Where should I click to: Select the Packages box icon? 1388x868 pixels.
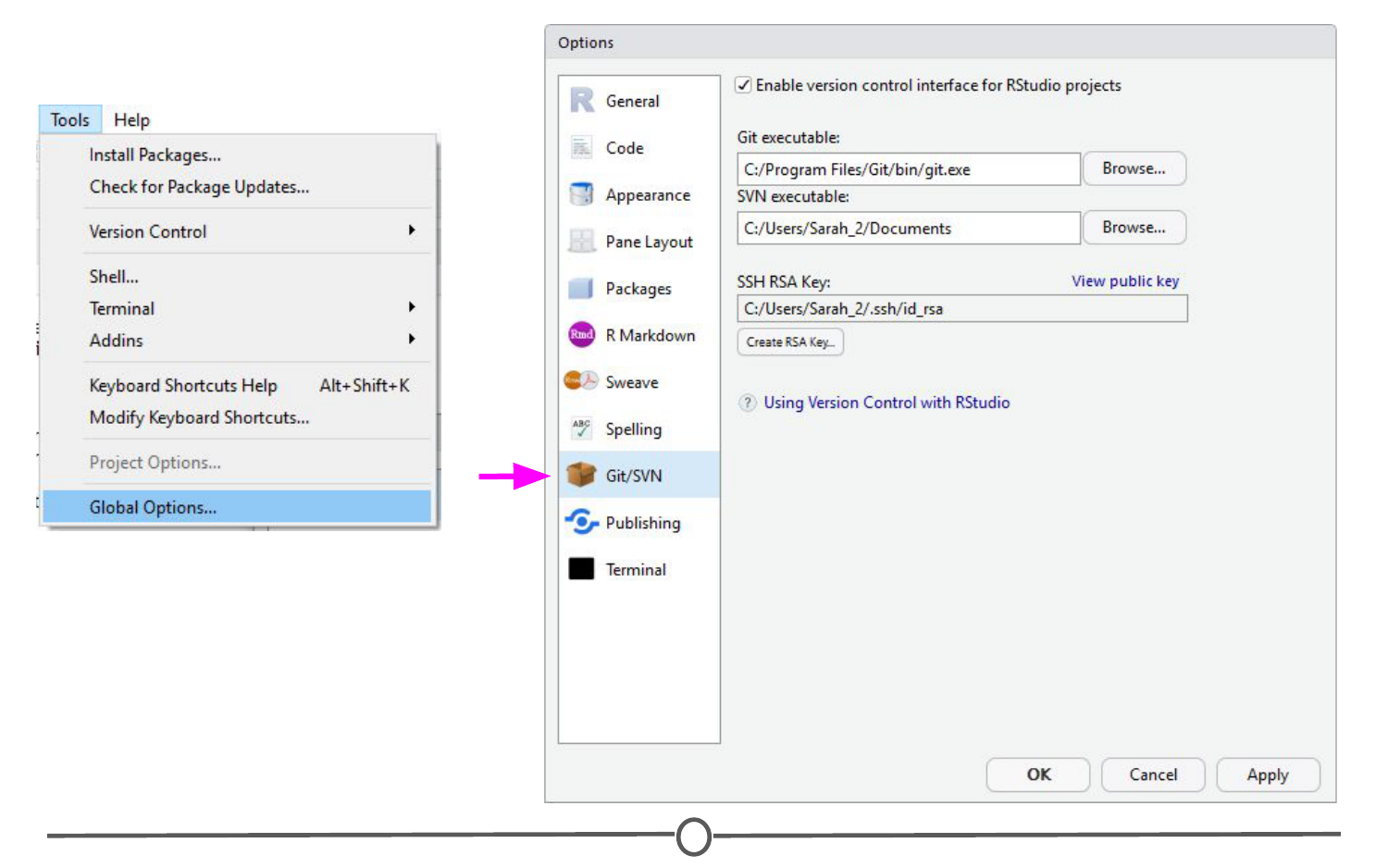(582, 289)
